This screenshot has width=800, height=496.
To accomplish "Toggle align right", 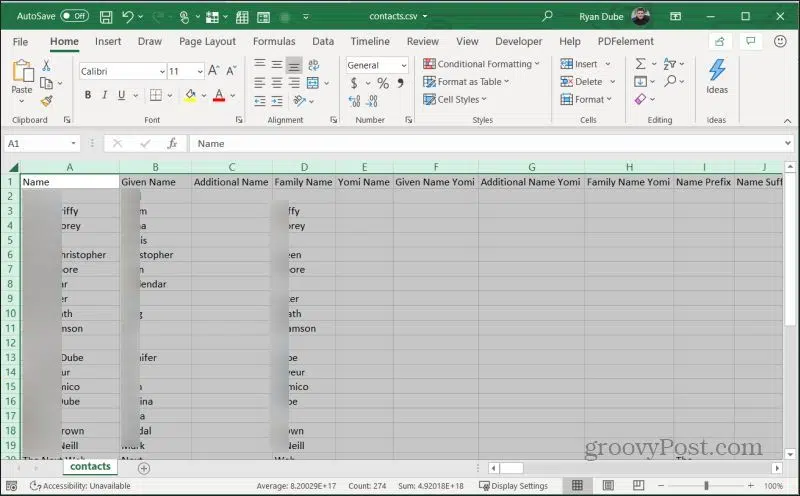I will point(294,83).
